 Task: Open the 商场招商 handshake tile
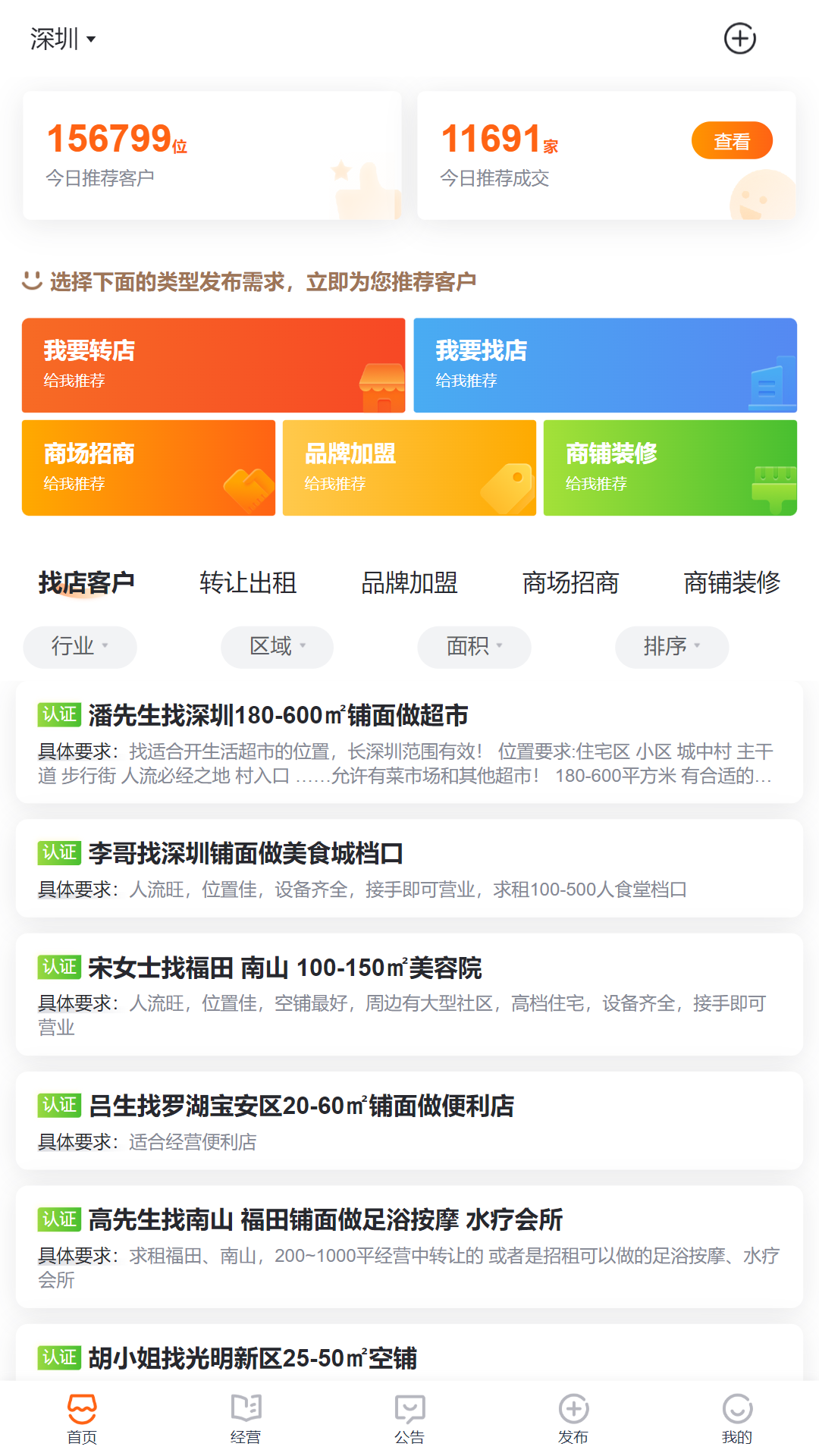click(149, 468)
